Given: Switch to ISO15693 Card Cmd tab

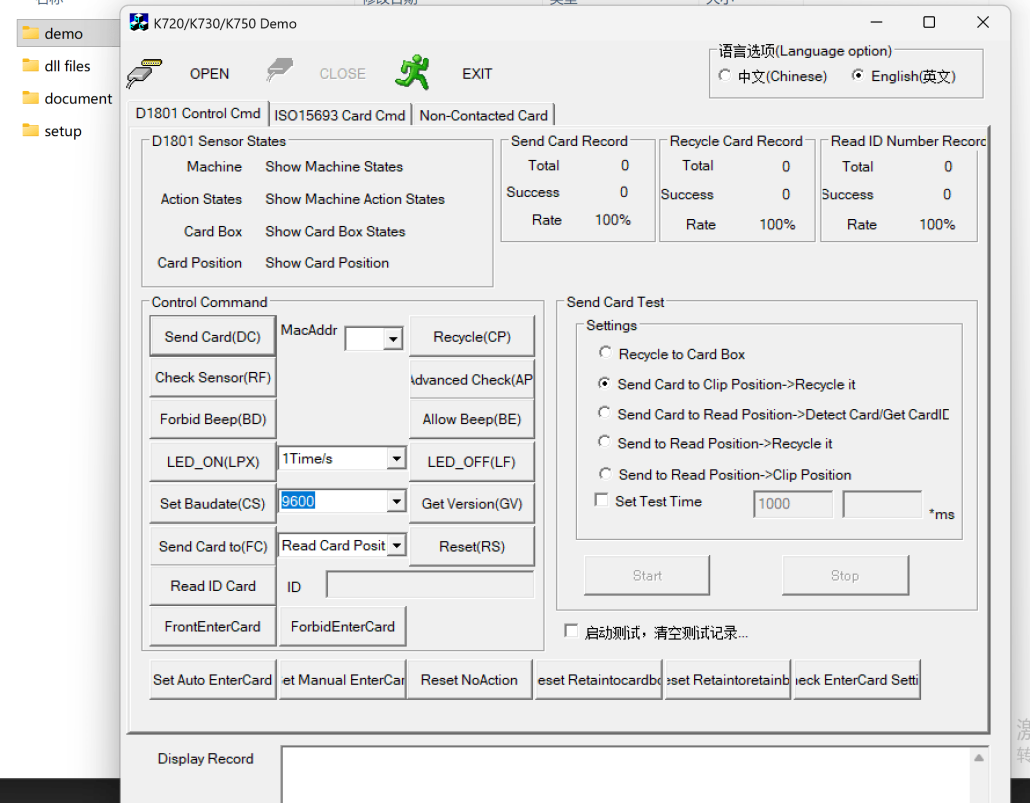Looking at the screenshot, I should (x=340, y=115).
